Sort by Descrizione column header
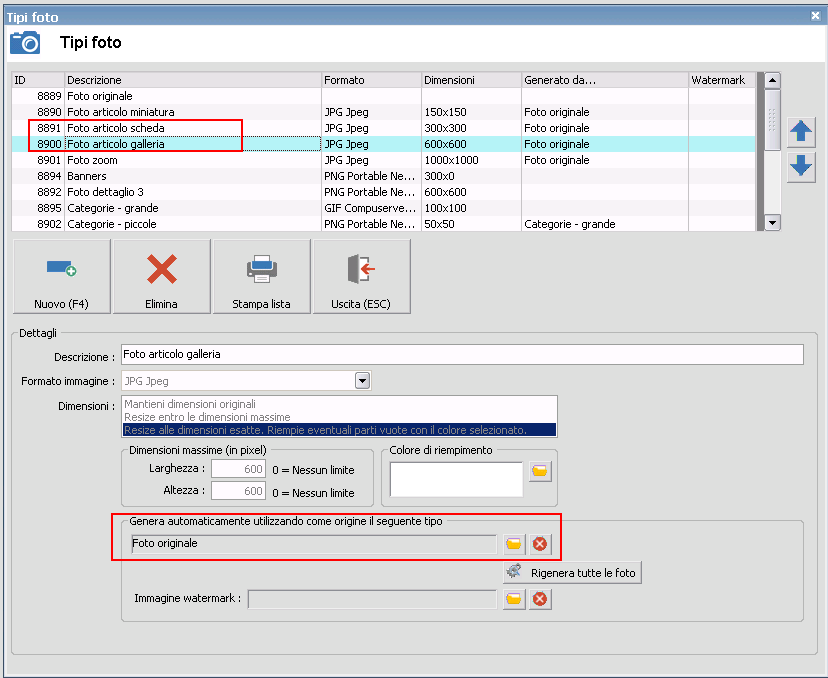828x678 pixels. coord(193,80)
